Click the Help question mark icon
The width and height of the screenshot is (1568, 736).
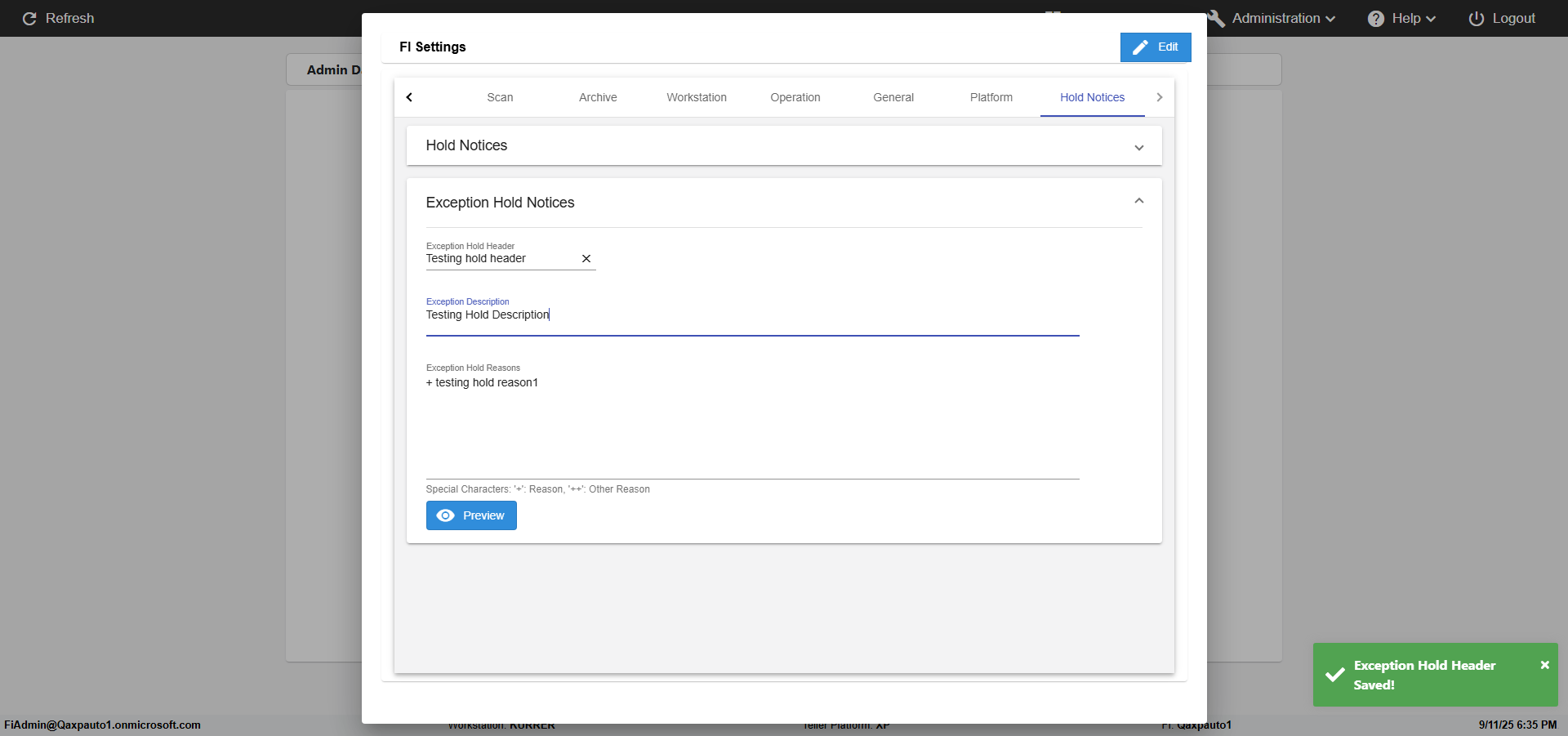(1375, 19)
